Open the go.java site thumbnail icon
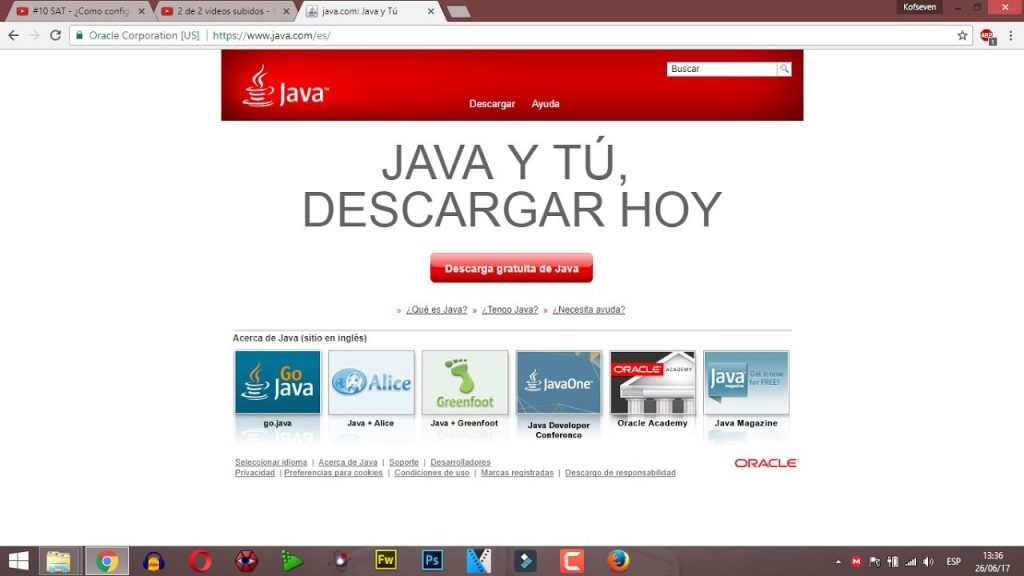Image resolution: width=1024 pixels, height=576 pixels. (x=277, y=382)
